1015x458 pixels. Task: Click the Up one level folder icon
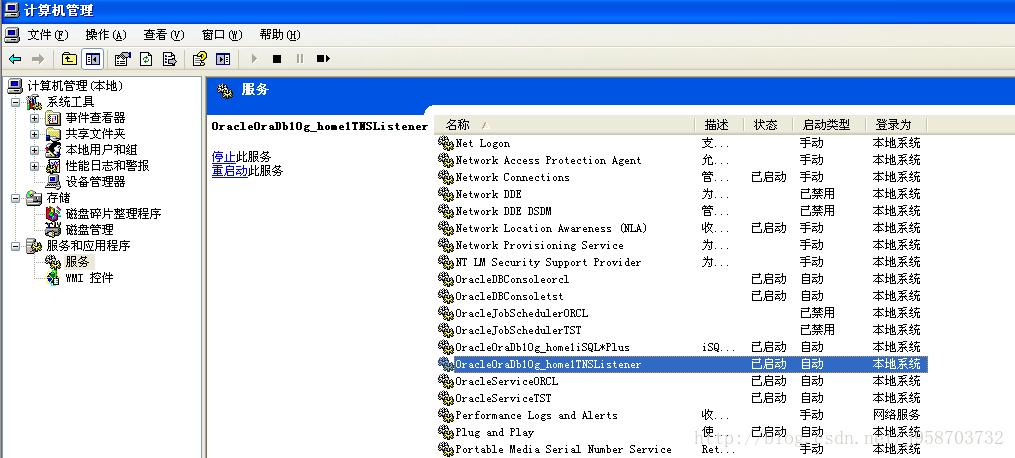click(69, 59)
